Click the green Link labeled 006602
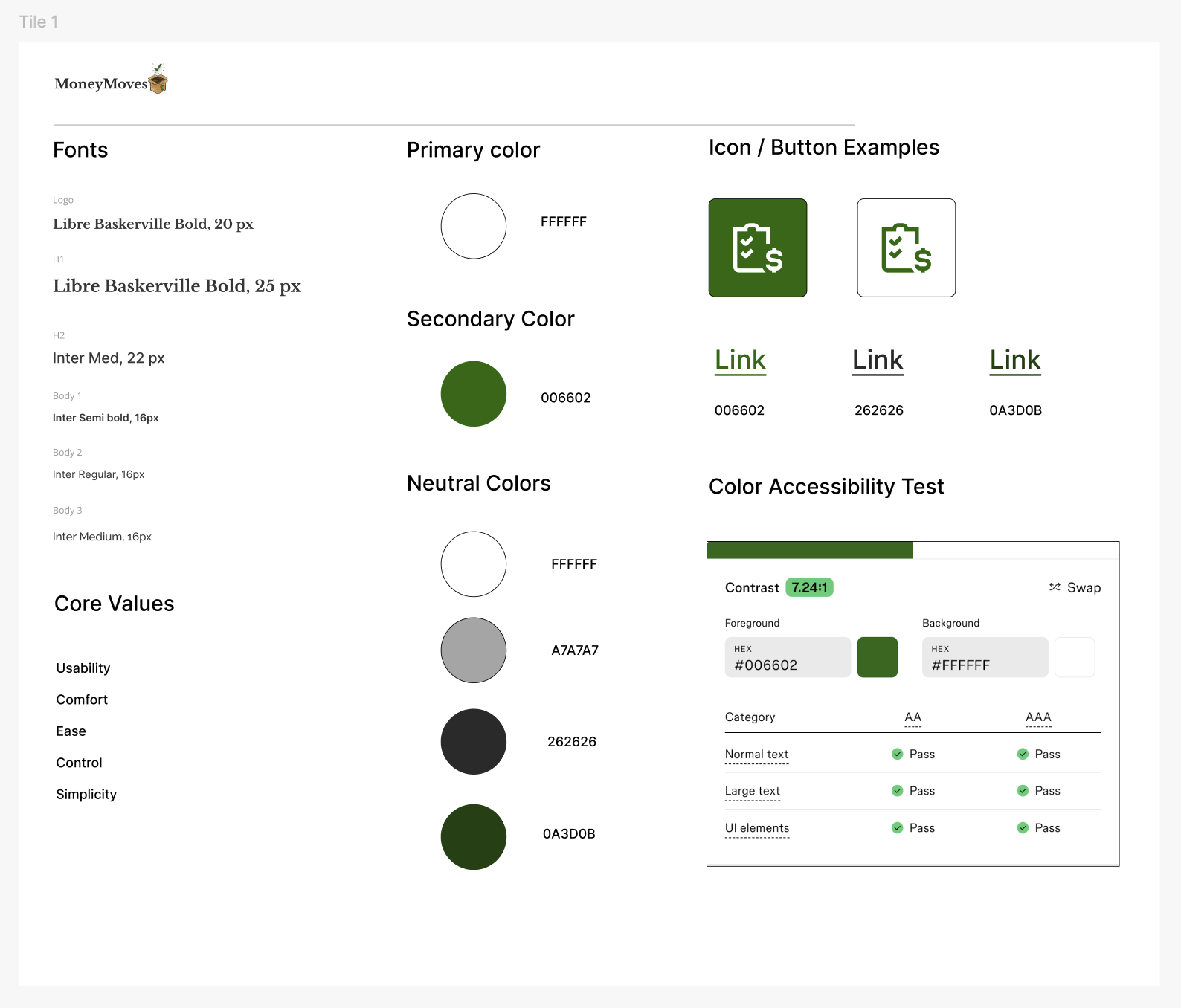This screenshot has height=1008, width=1181. 740,361
